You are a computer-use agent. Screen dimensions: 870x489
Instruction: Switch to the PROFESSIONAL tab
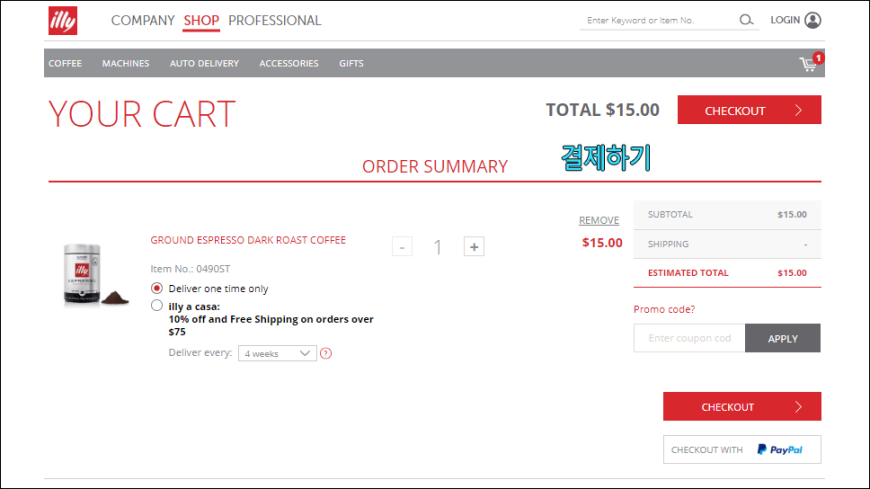click(275, 21)
